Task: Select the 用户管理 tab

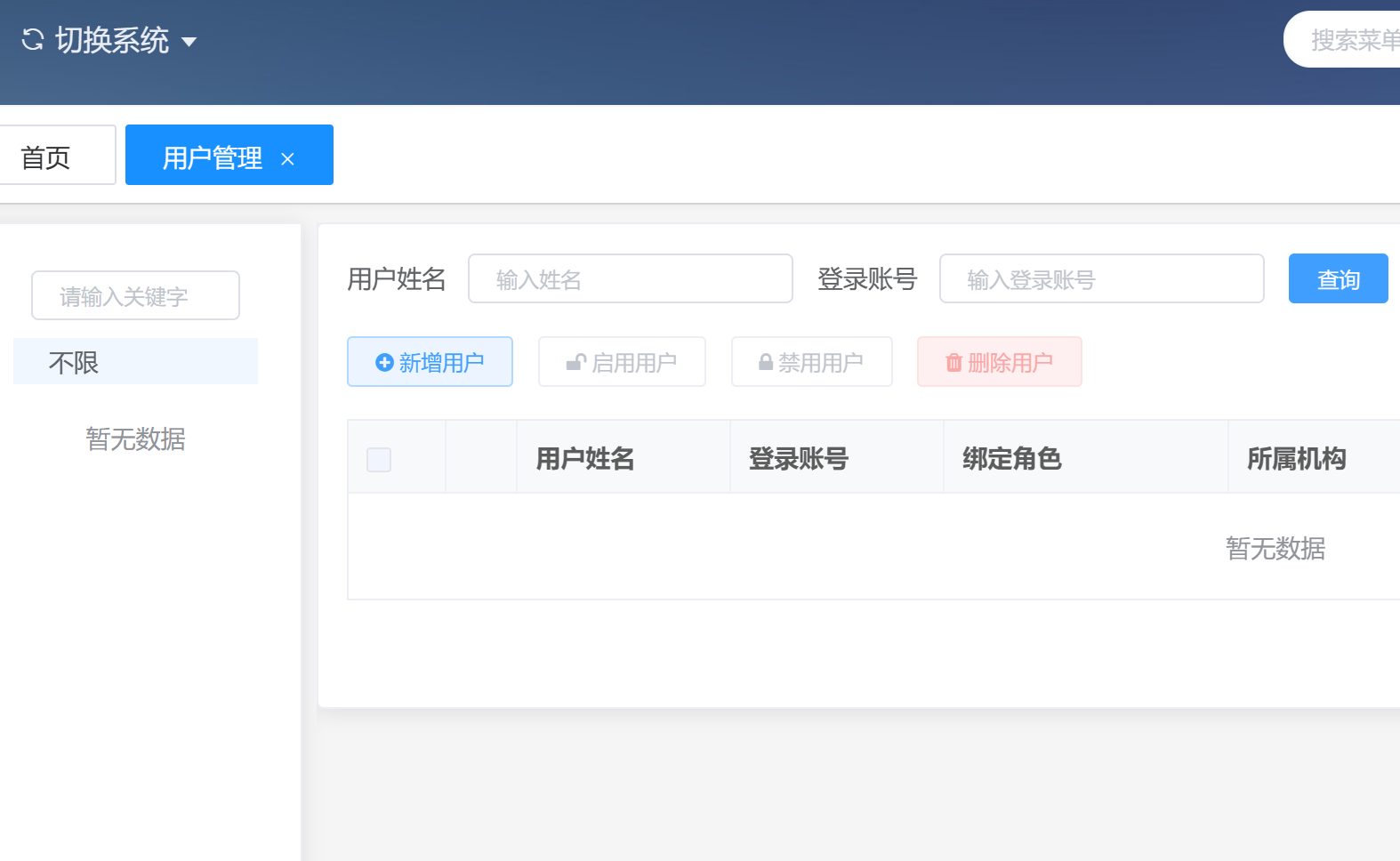Action: tap(229, 155)
